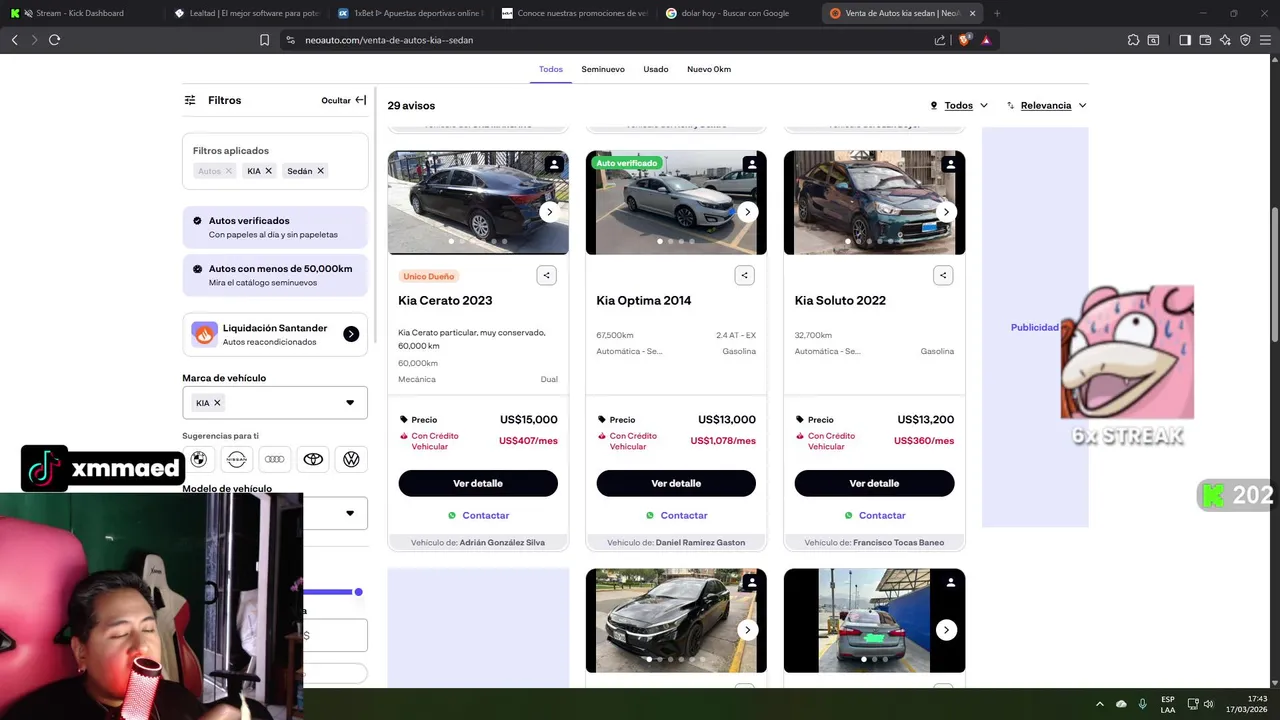This screenshot has width=1280, height=720.
Task: Click the purple range slider handle
Action: click(358, 592)
